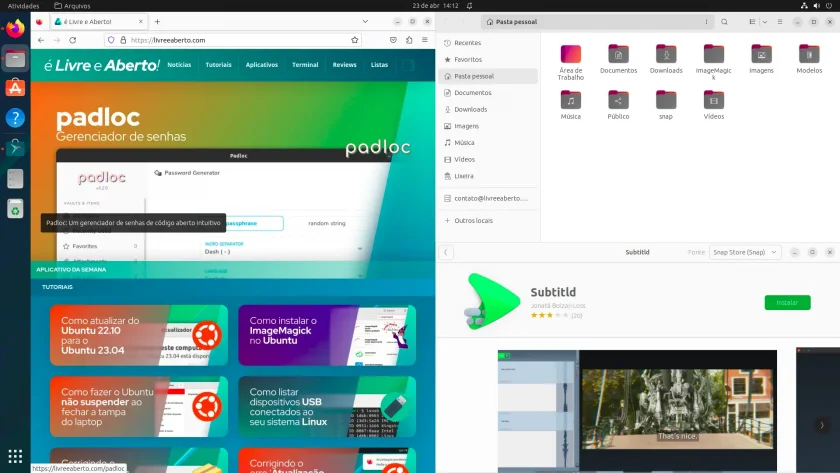The height and width of the screenshot is (473, 840).
Task: Expand the Firefox list all tabs arrow
Action: [365, 22]
